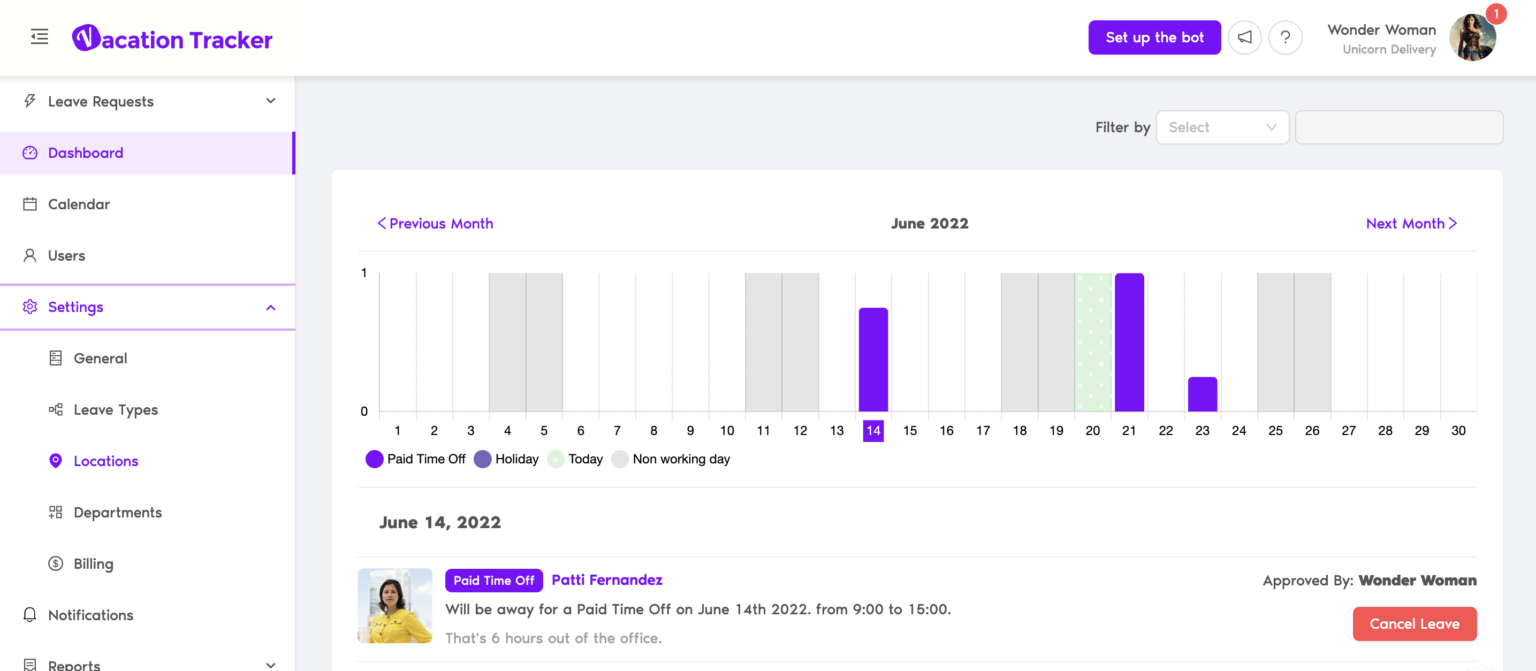
Task: Click 'Approved By: Wonder Woman' text
Action: [x=1369, y=580]
